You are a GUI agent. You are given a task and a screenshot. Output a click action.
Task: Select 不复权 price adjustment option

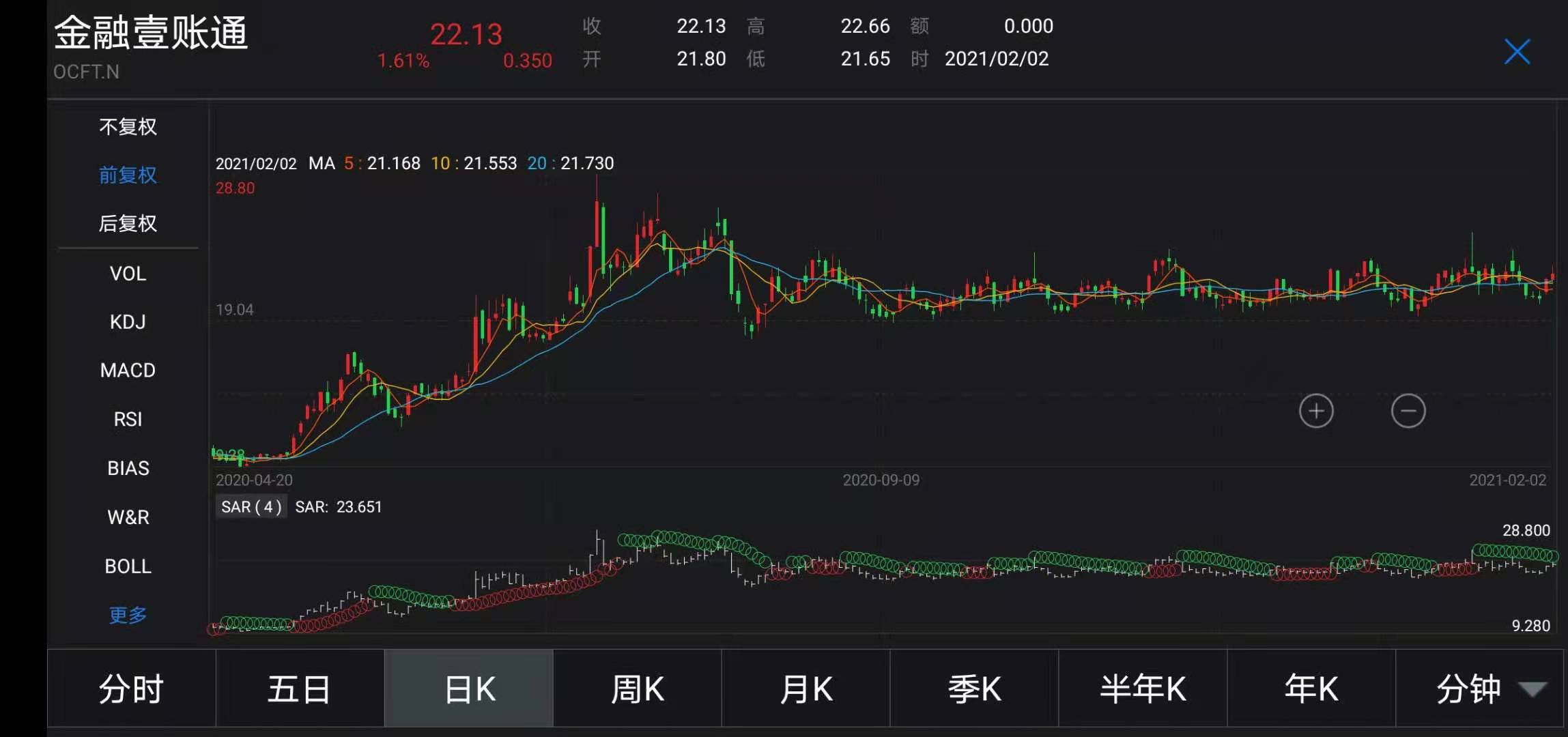pyautogui.click(x=128, y=126)
